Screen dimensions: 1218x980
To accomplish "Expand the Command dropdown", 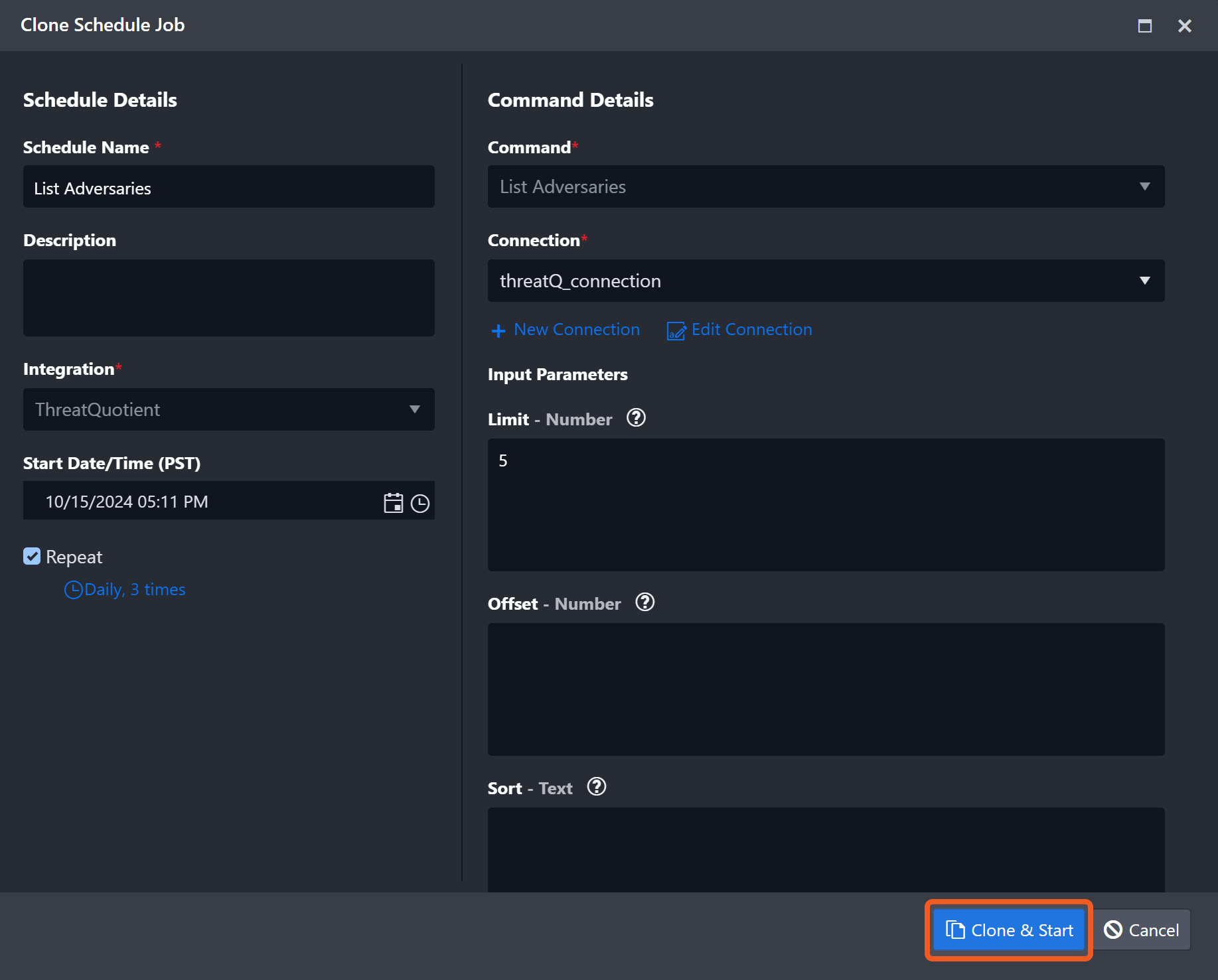I will [825, 186].
